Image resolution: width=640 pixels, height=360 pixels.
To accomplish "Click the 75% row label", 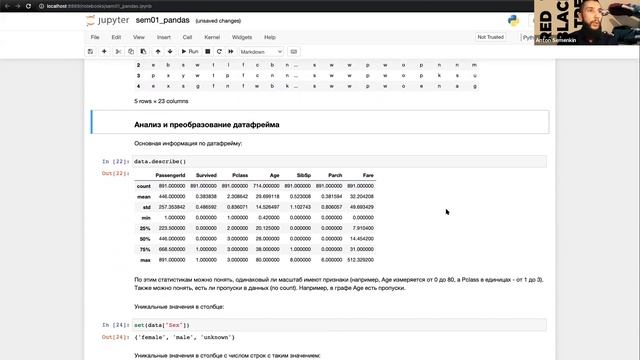I will 145,249.
